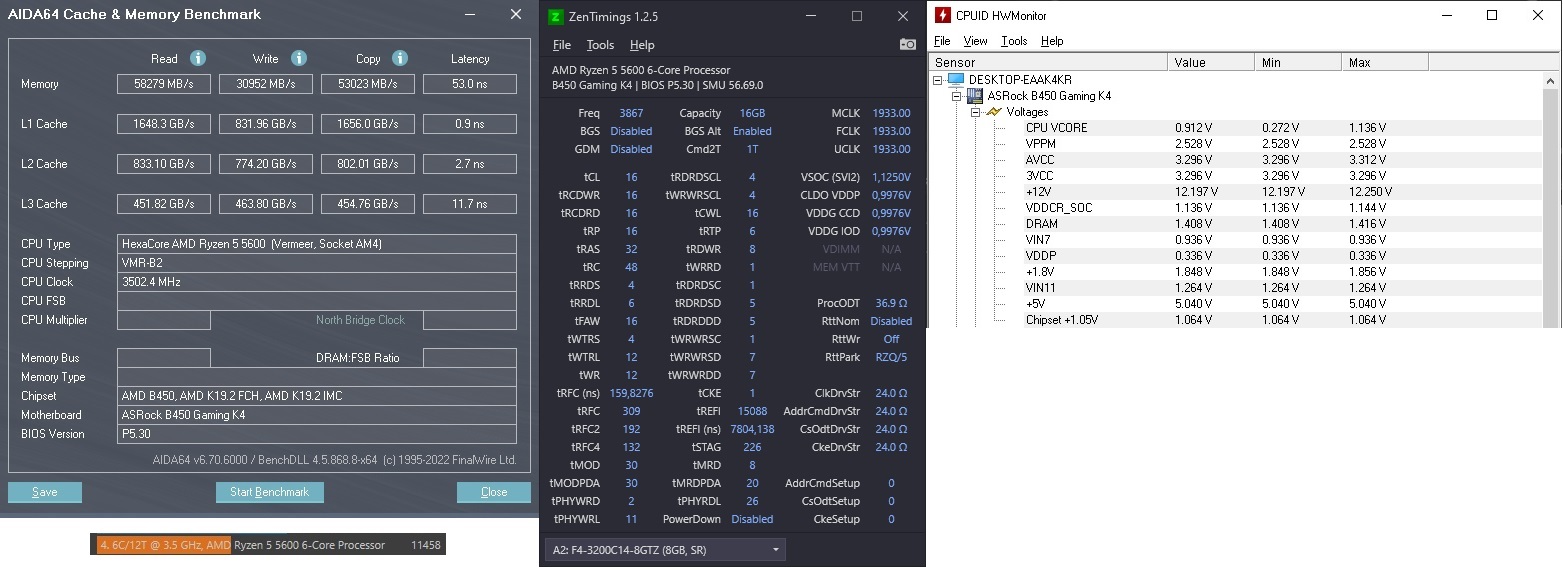This screenshot has height=568, width=1563.
Task: Select the CPU VCORE row in HWMonitor
Action: [x=1235, y=128]
